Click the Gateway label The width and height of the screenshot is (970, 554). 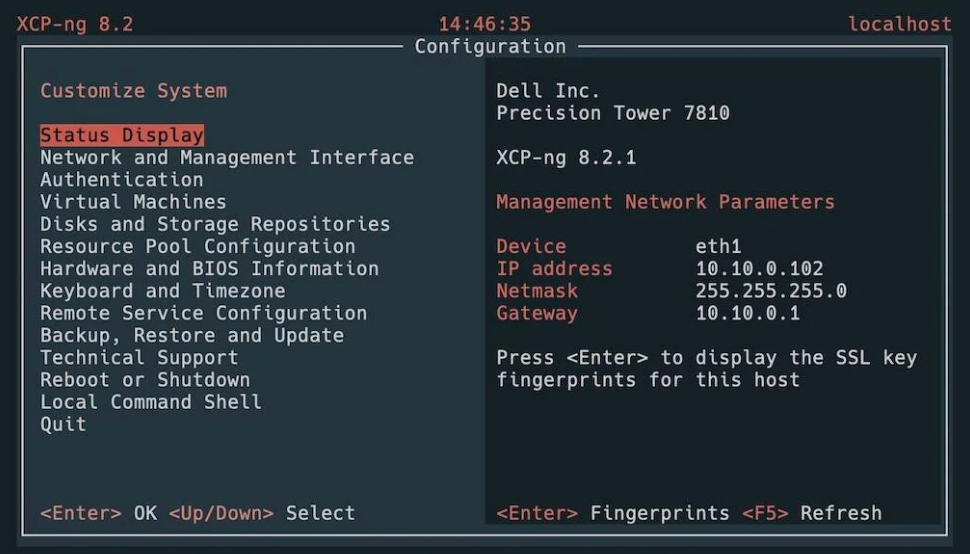tap(537, 313)
